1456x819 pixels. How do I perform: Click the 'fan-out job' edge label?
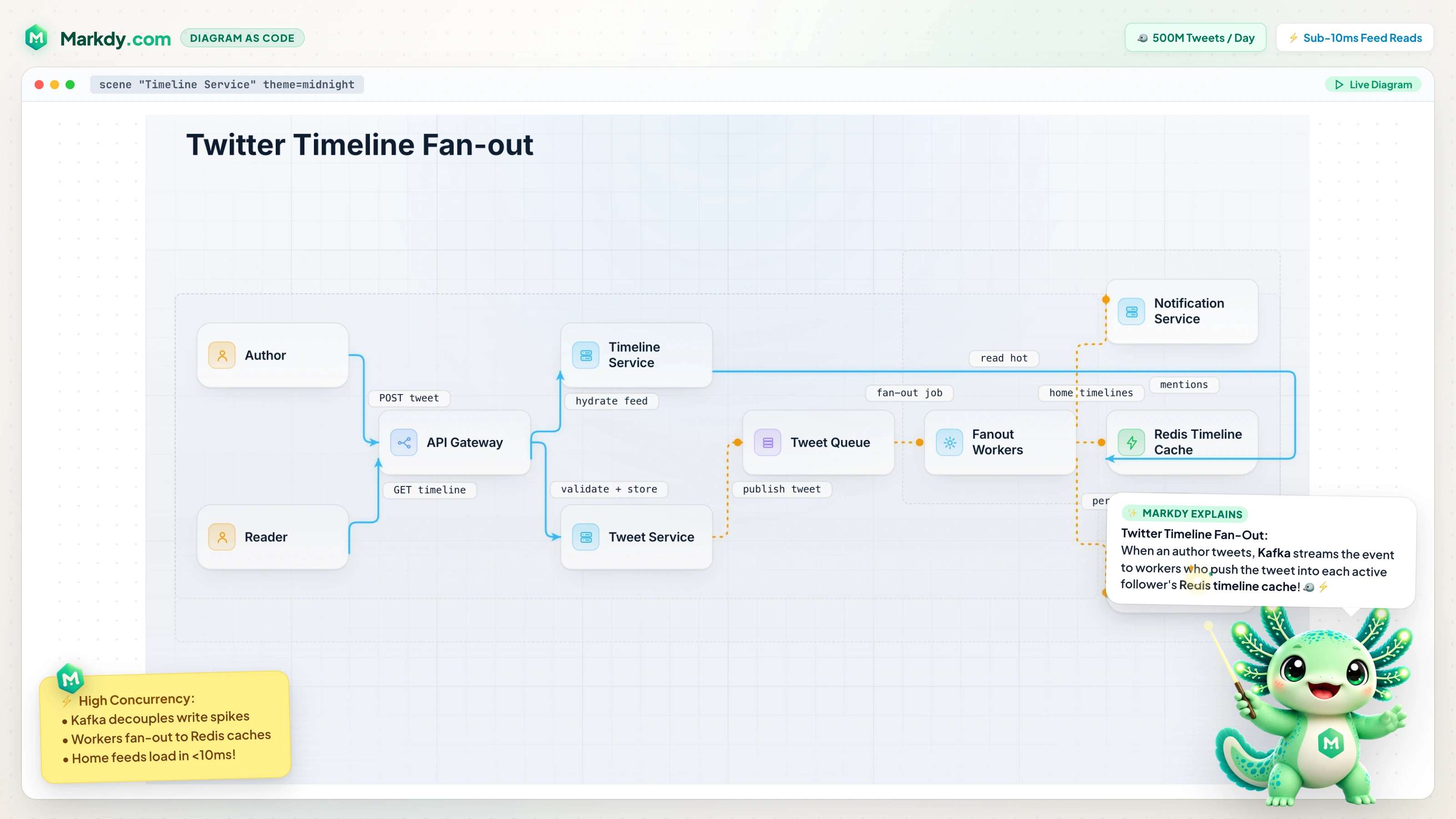point(910,393)
